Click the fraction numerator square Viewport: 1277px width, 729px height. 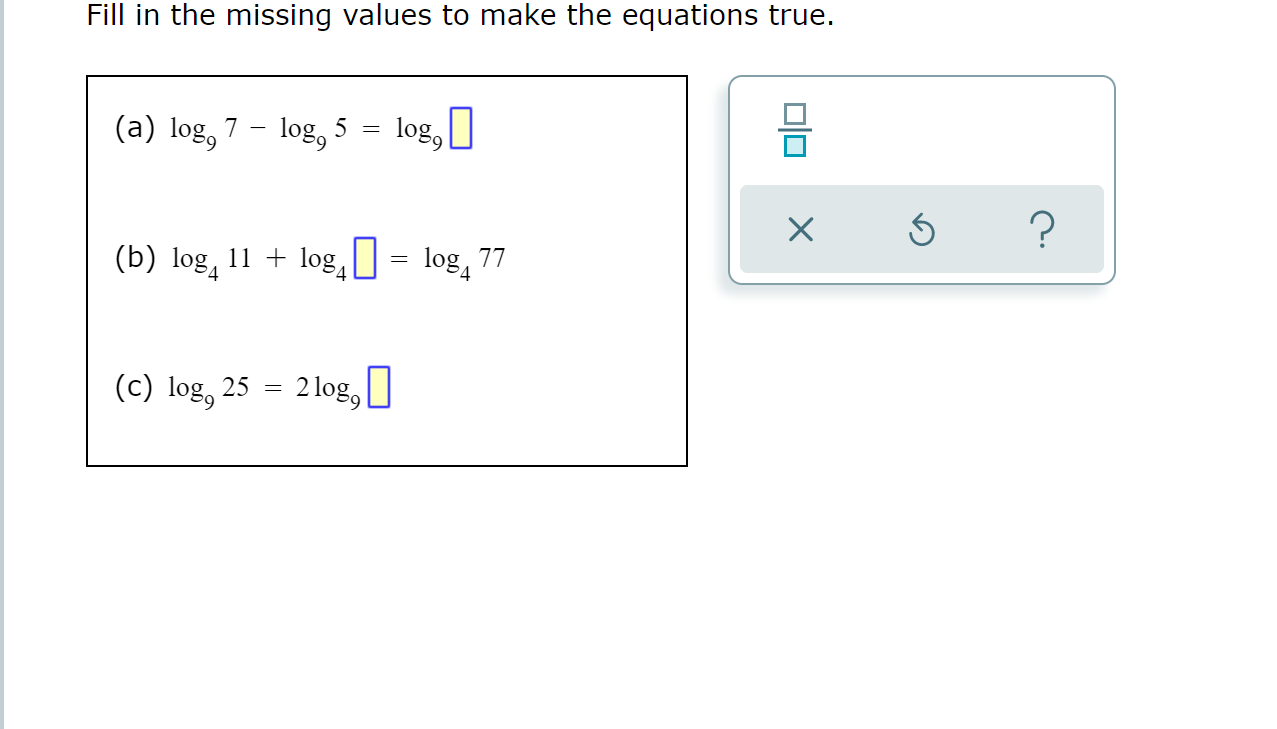(x=795, y=112)
